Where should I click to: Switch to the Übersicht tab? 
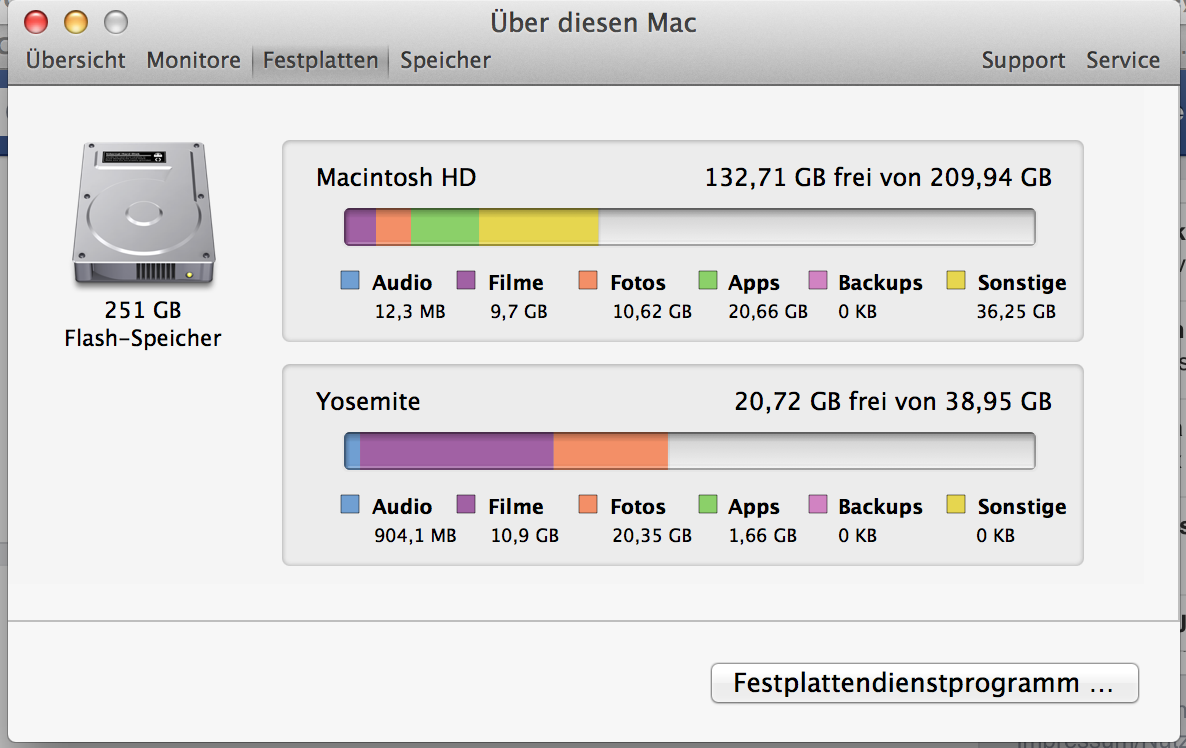76,60
